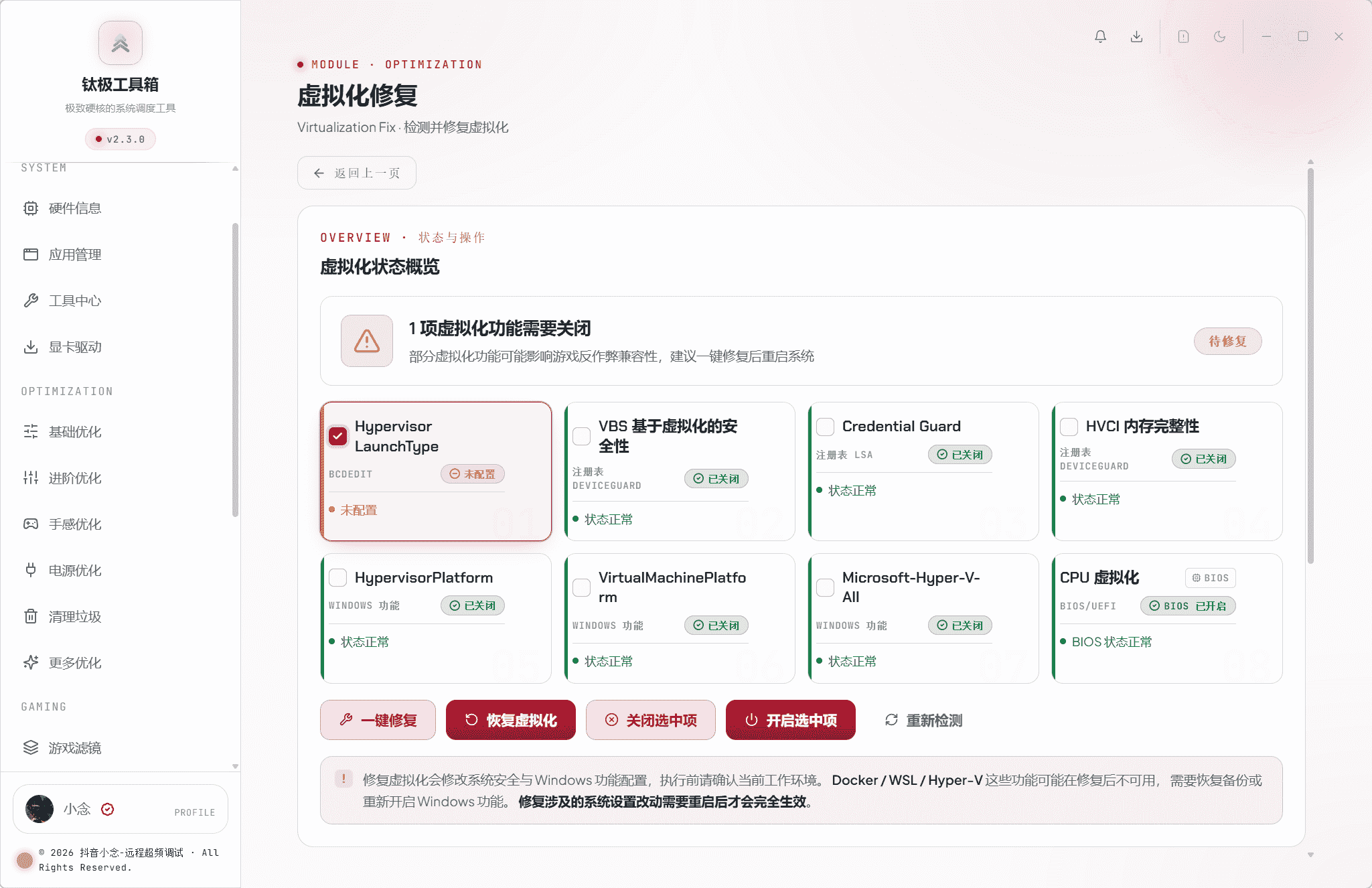Click the warning triangle icon in banner
This screenshot has width=1372, height=888.
(367, 341)
